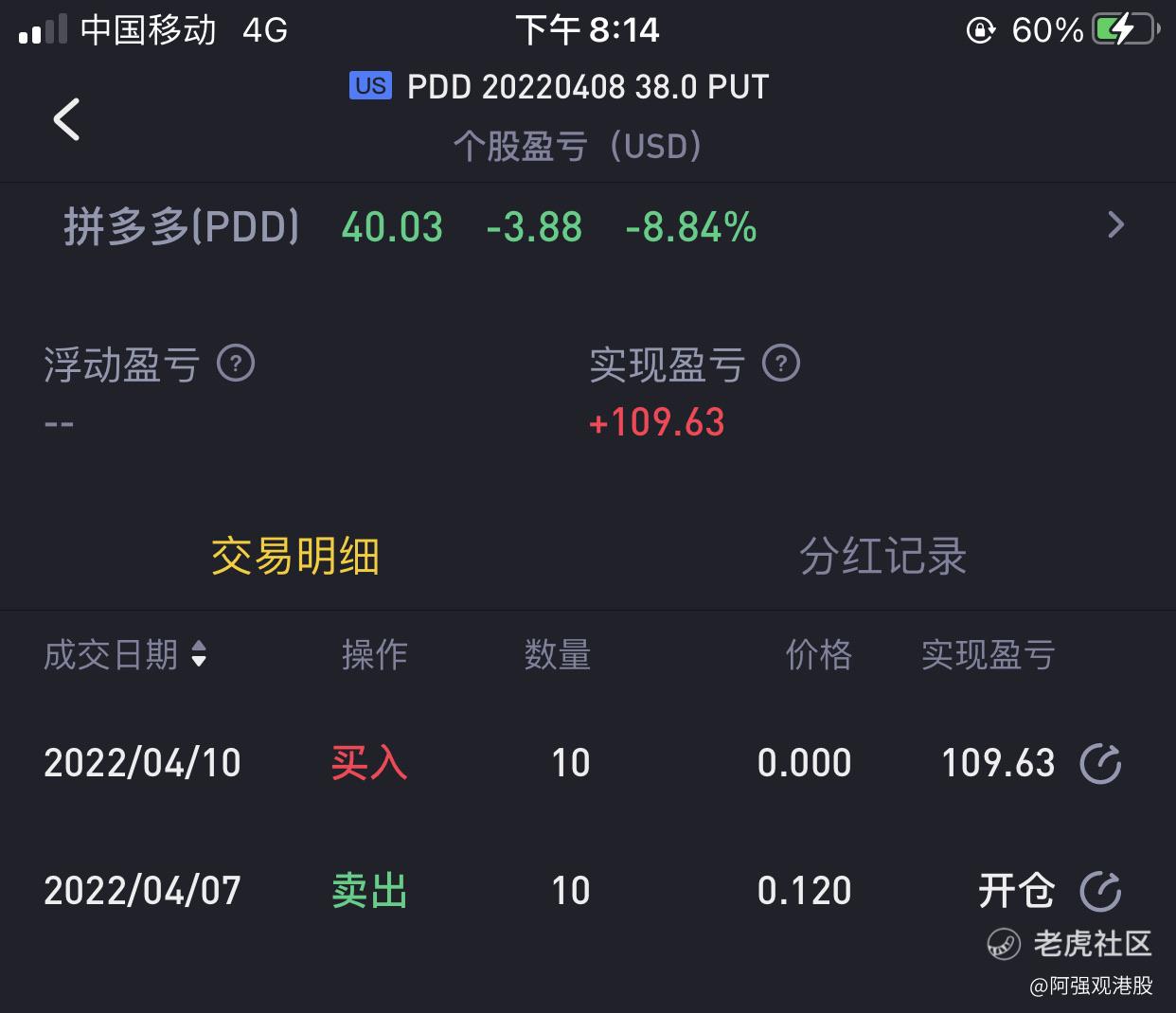Expand PDD stock quote chevron

[1116, 225]
